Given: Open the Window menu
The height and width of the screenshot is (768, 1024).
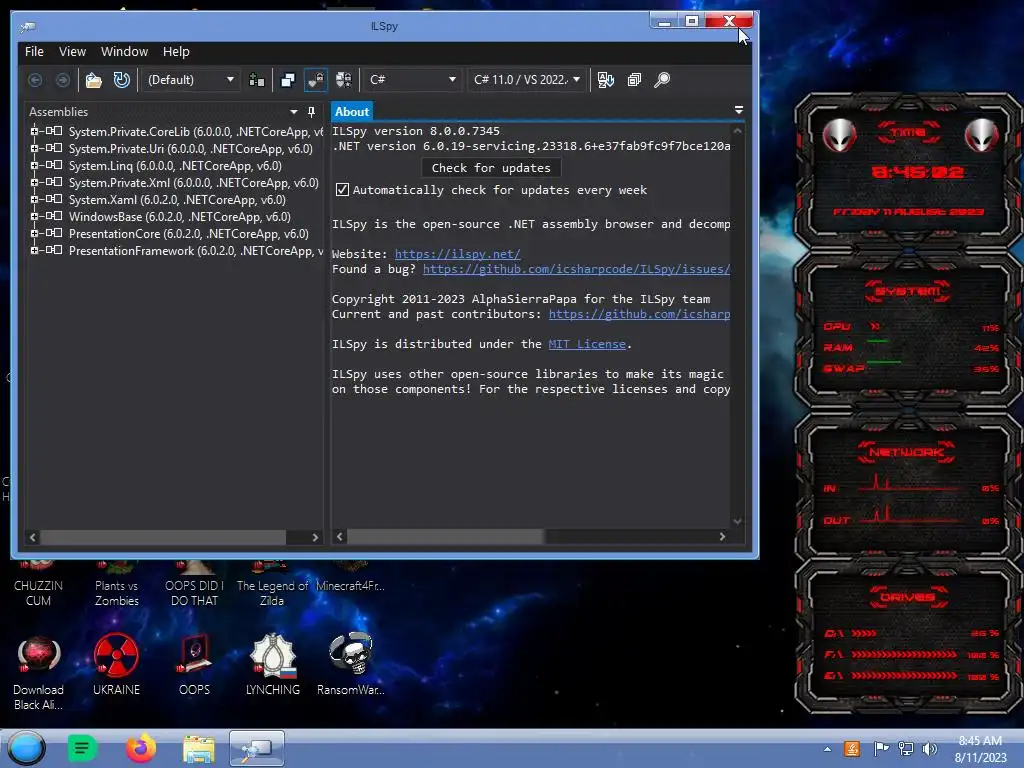Looking at the screenshot, I should coord(124,52).
